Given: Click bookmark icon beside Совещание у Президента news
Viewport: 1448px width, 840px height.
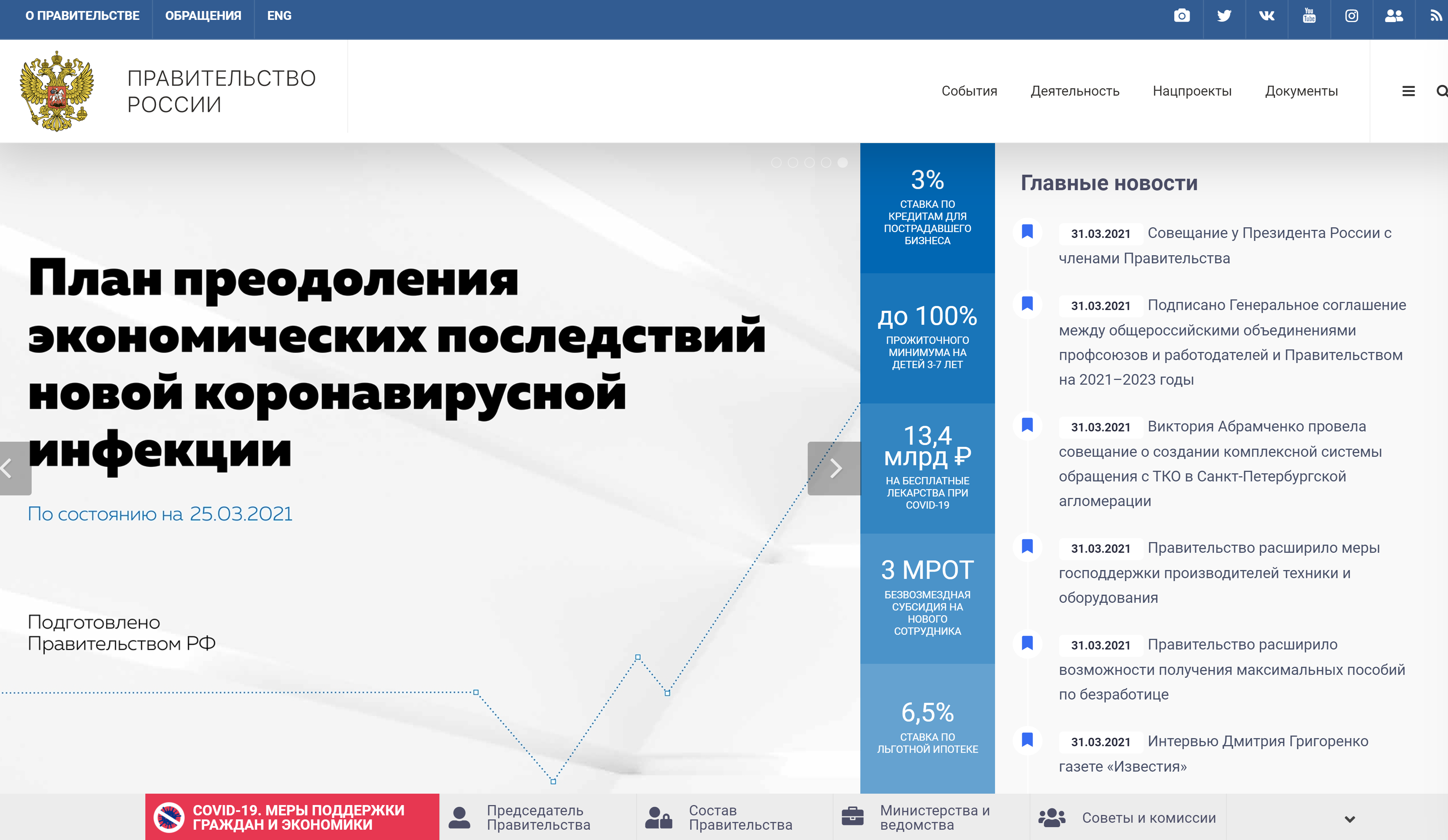Looking at the screenshot, I should [1027, 231].
